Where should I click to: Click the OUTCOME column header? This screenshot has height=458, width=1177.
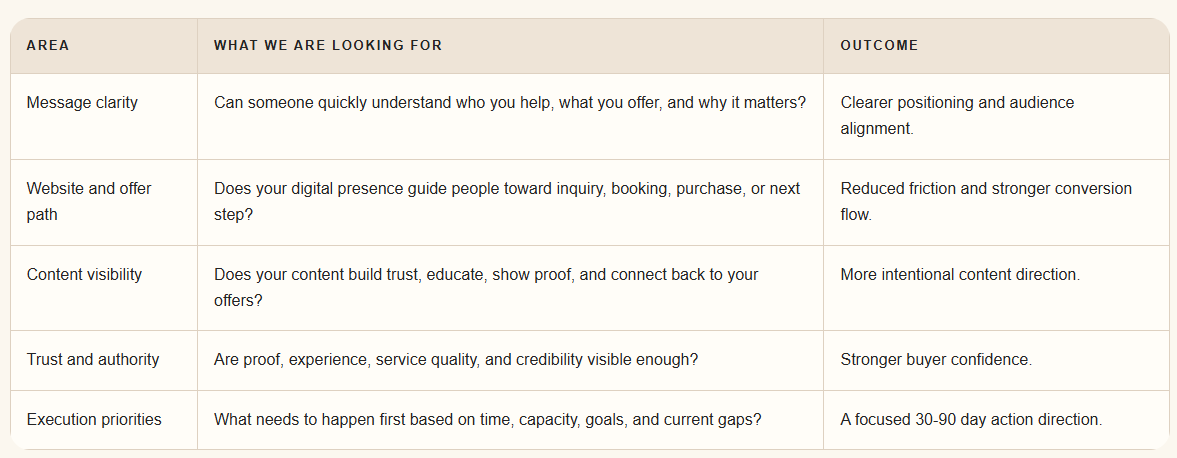(879, 46)
